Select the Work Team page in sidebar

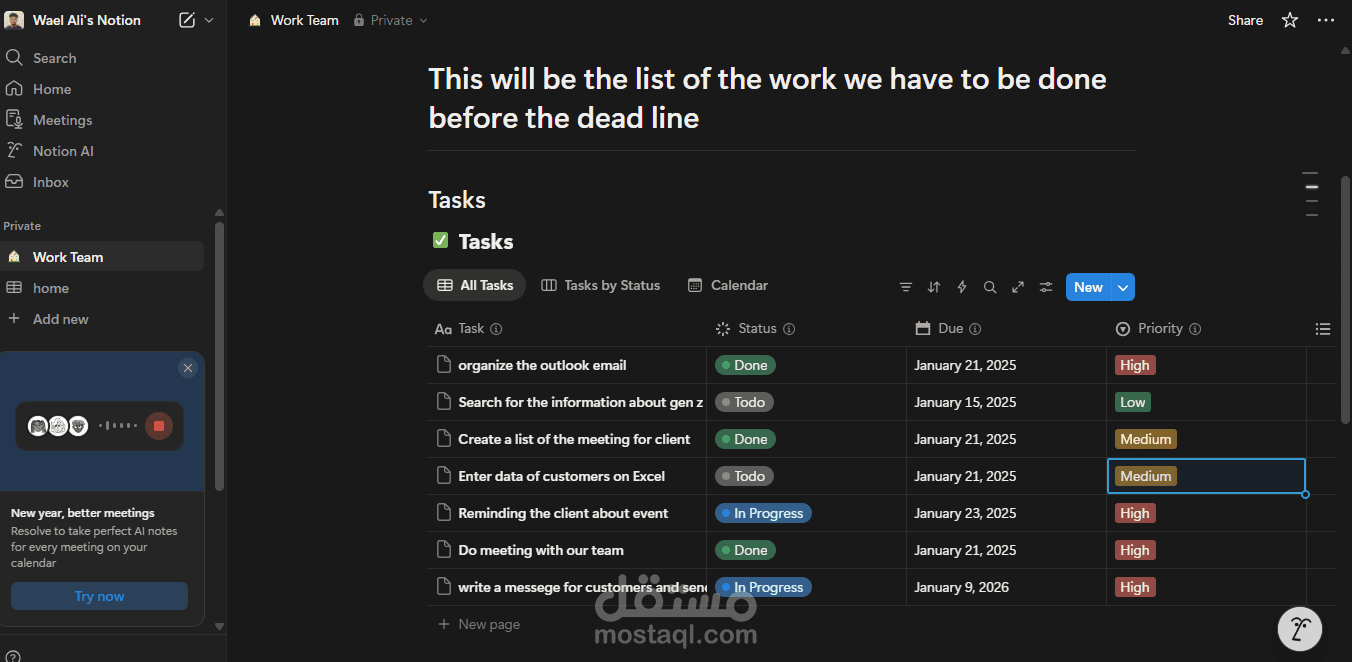point(102,257)
